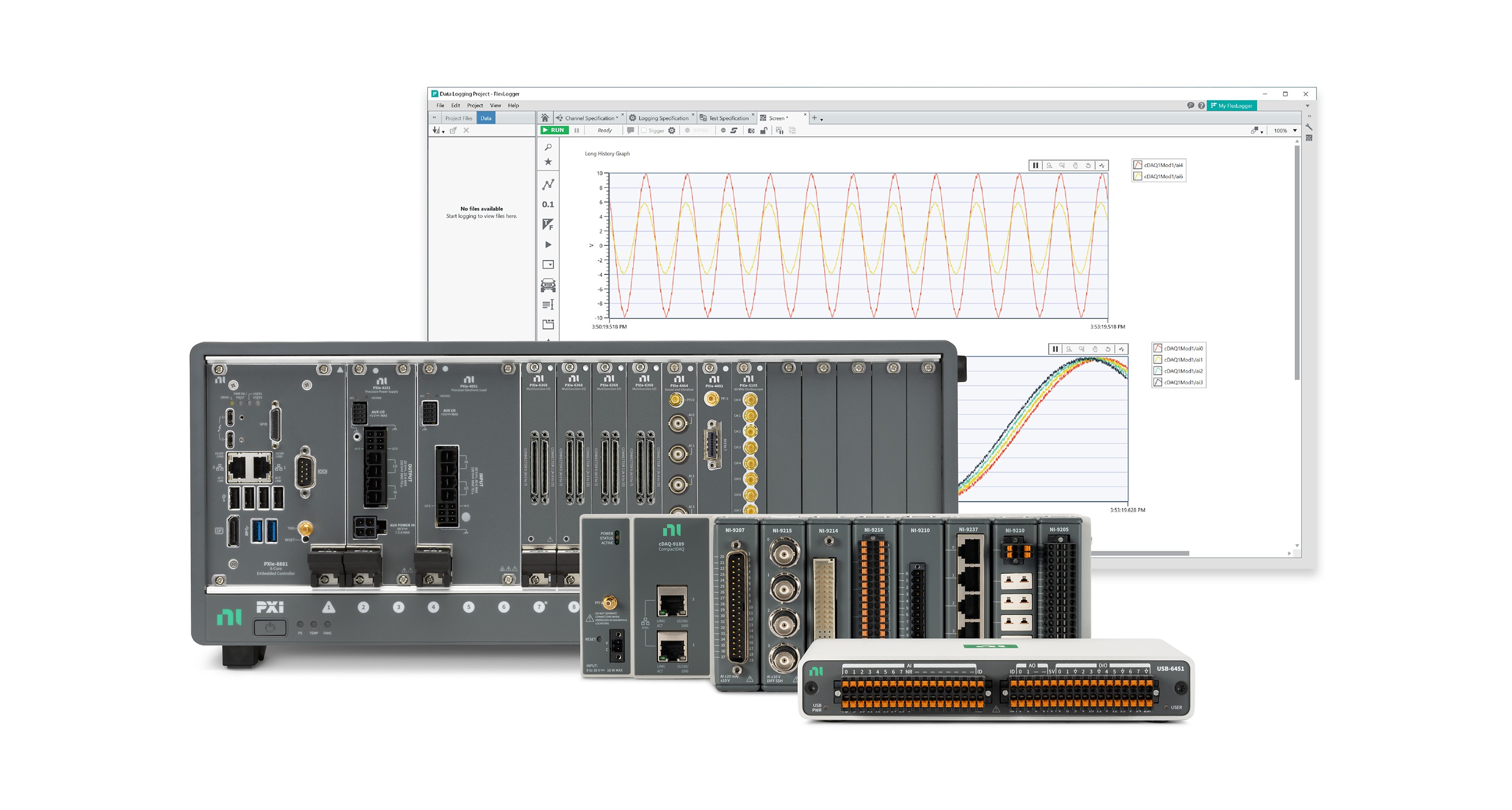This screenshot has width=1512, height=810.
Task: Pause the Long History Graph
Action: click(1035, 165)
